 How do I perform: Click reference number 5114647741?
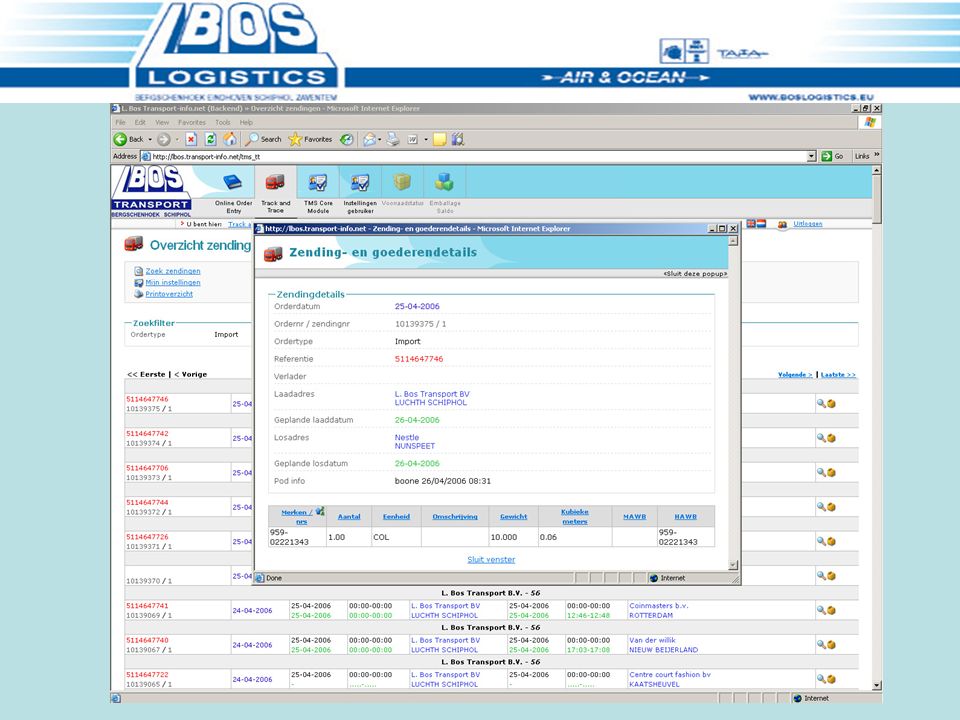pyautogui.click(x=147, y=606)
